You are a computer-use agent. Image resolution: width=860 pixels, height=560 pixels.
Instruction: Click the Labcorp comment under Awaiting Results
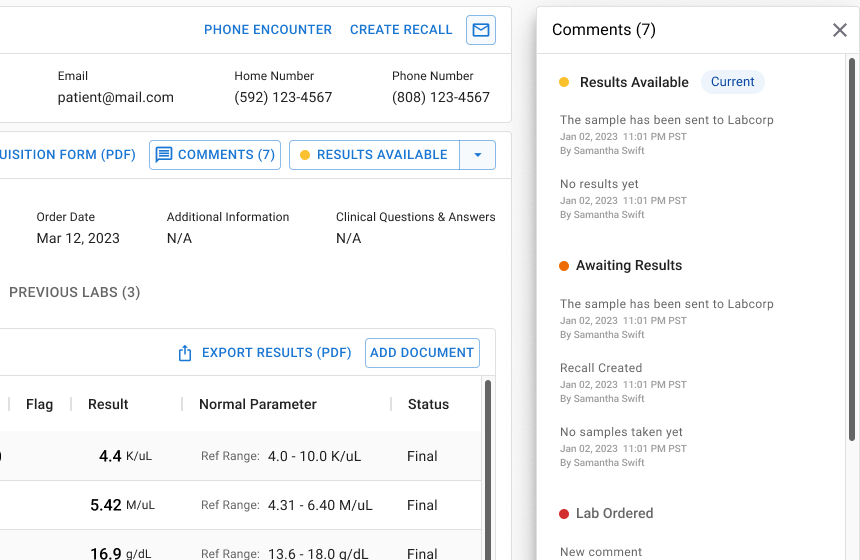tap(666, 304)
